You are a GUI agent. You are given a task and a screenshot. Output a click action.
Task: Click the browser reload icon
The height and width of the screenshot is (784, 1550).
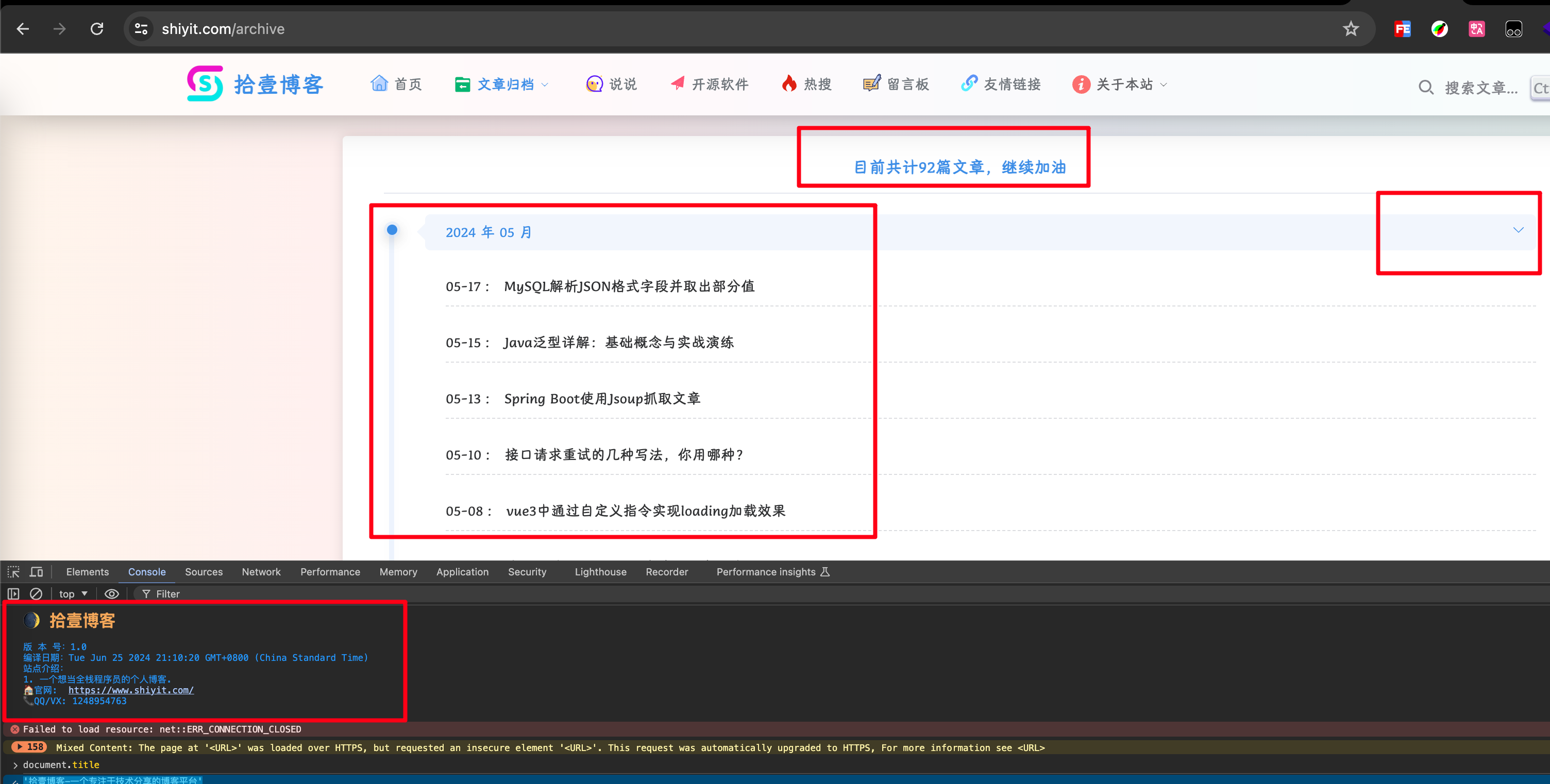pyautogui.click(x=97, y=28)
